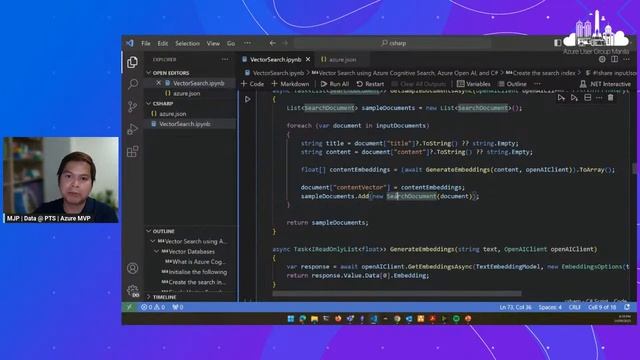Open the Edit menu
Screen dimensions: 640x360
coord(162,43)
